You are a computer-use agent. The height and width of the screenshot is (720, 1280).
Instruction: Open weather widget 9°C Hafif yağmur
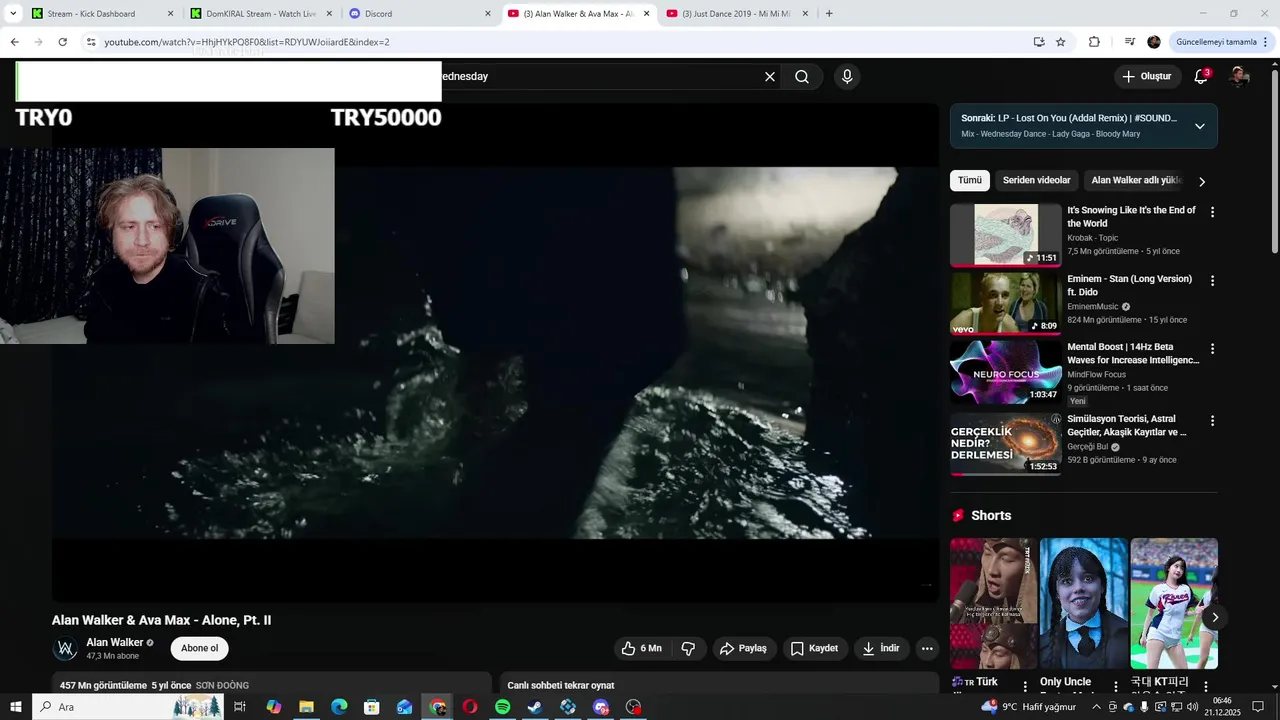pos(1029,707)
